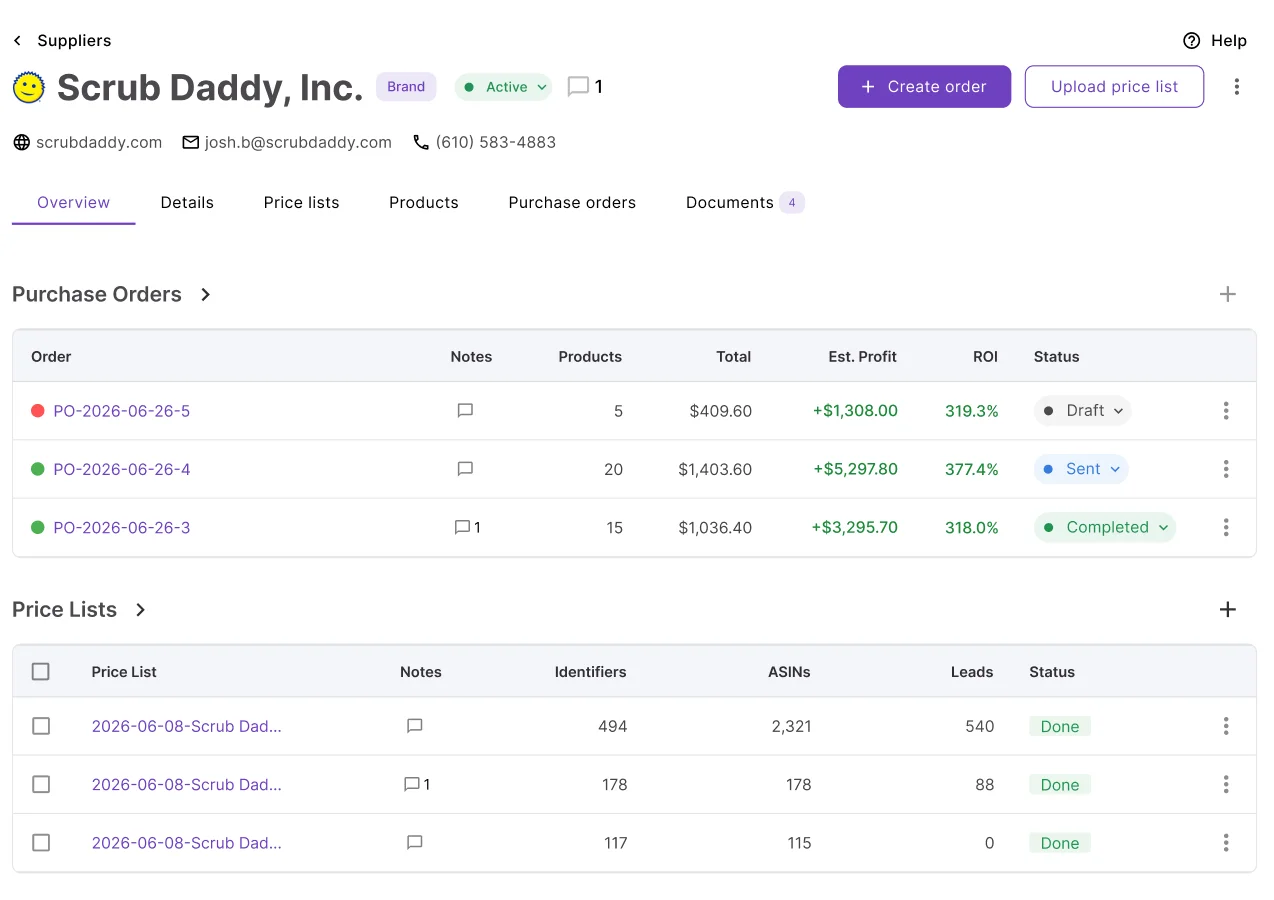Check the price list row with 117 identifiers
The height and width of the screenshot is (900, 1274).
pos(41,843)
